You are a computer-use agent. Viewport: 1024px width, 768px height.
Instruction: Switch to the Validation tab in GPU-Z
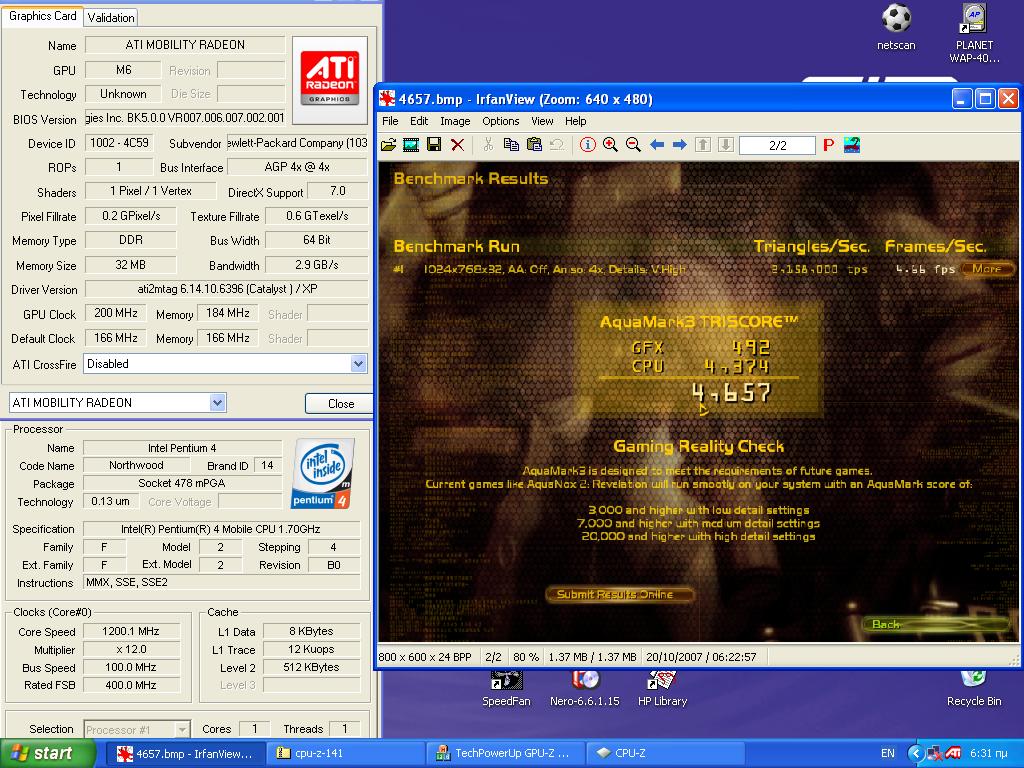point(111,18)
